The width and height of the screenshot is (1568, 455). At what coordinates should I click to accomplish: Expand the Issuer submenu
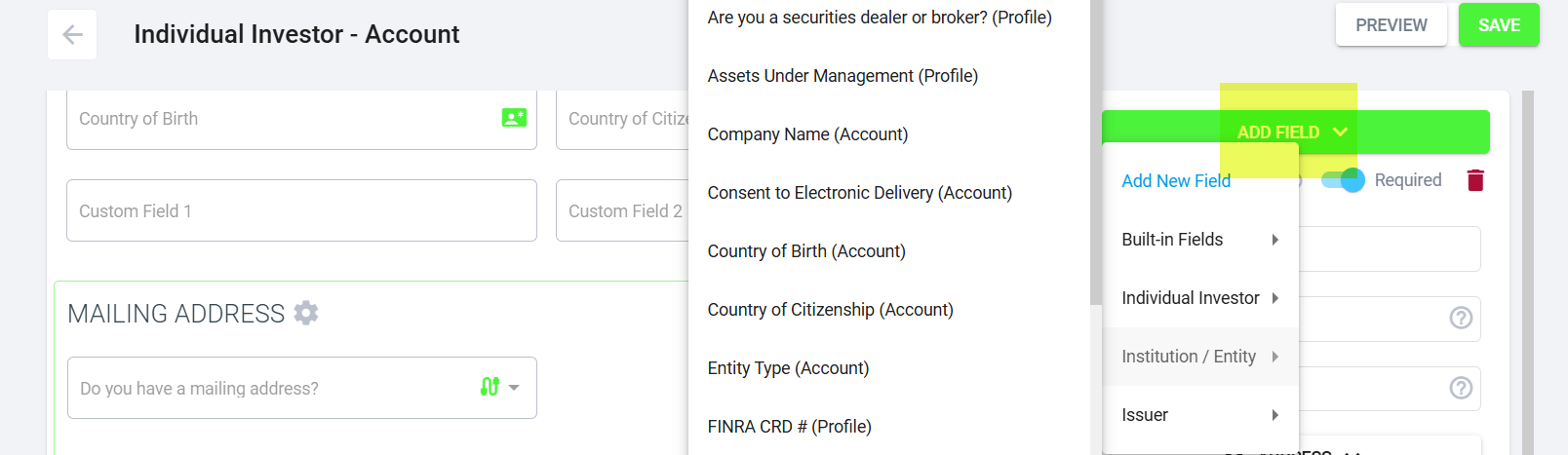point(1199,415)
